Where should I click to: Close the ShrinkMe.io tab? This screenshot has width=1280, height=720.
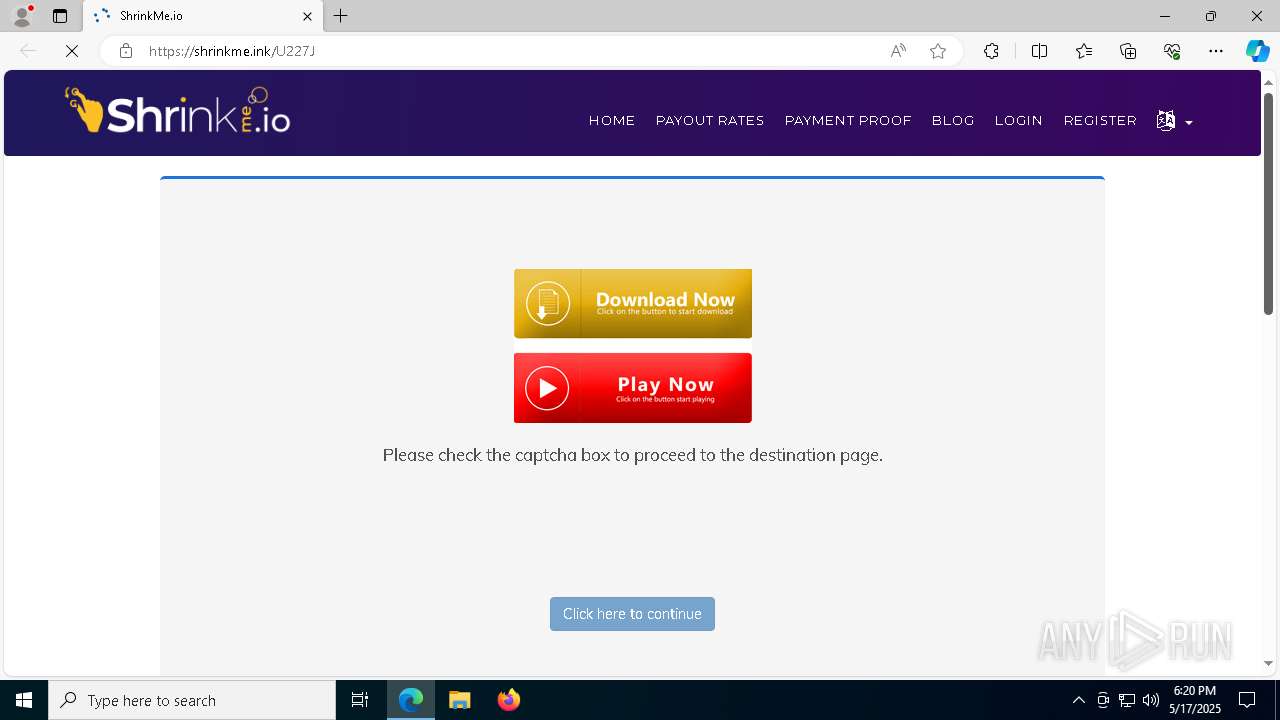coord(307,16)
